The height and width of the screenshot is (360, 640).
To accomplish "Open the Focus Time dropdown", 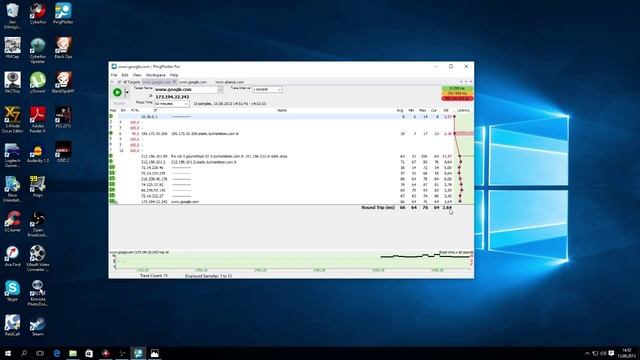I will click(171, 104).
